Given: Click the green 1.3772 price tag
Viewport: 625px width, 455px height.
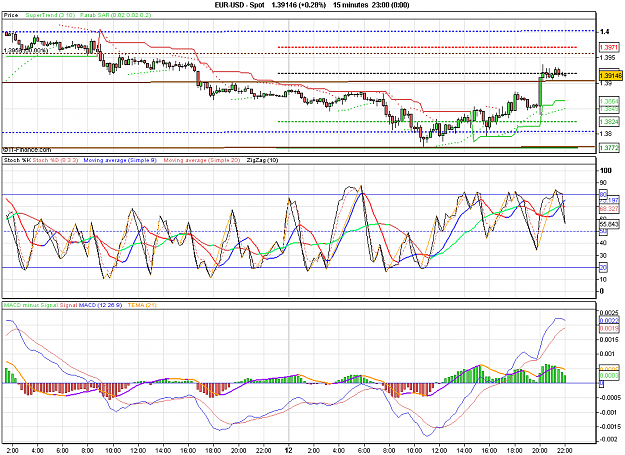Looking at the screenshot, I should coord(609,148).
